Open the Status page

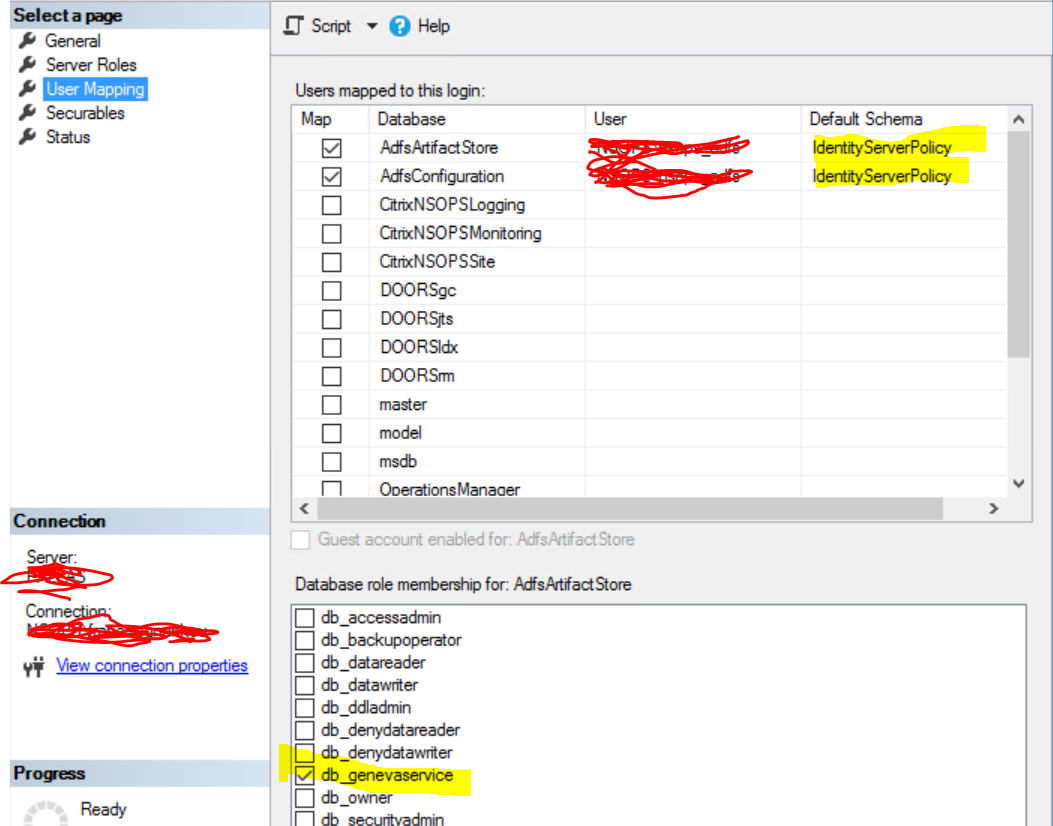coord(68,137)
